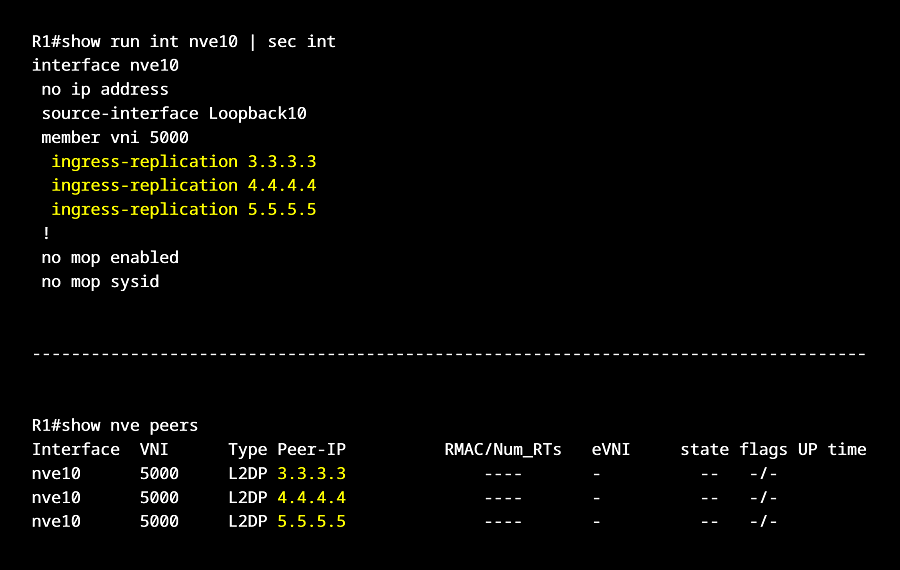900x570 pixels.
Task: Select the 'member vni 5000' line
Action: [x=115, y=137]
